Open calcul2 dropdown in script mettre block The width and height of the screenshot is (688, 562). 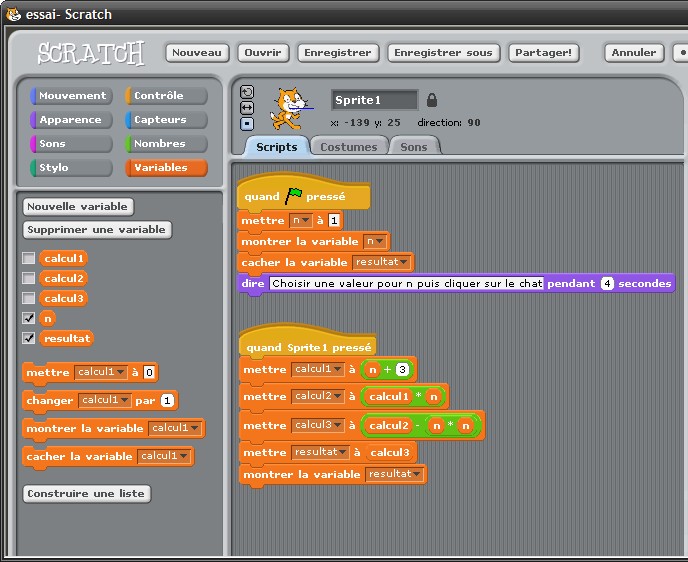tap(318, 396)
